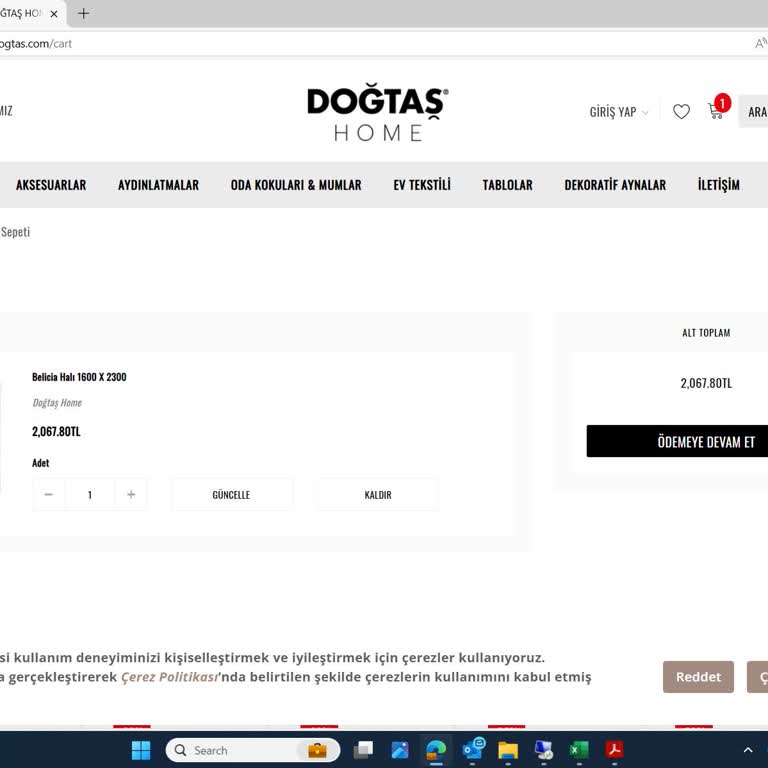Click the Sepeti breadcrumb text

pos(15,232)
